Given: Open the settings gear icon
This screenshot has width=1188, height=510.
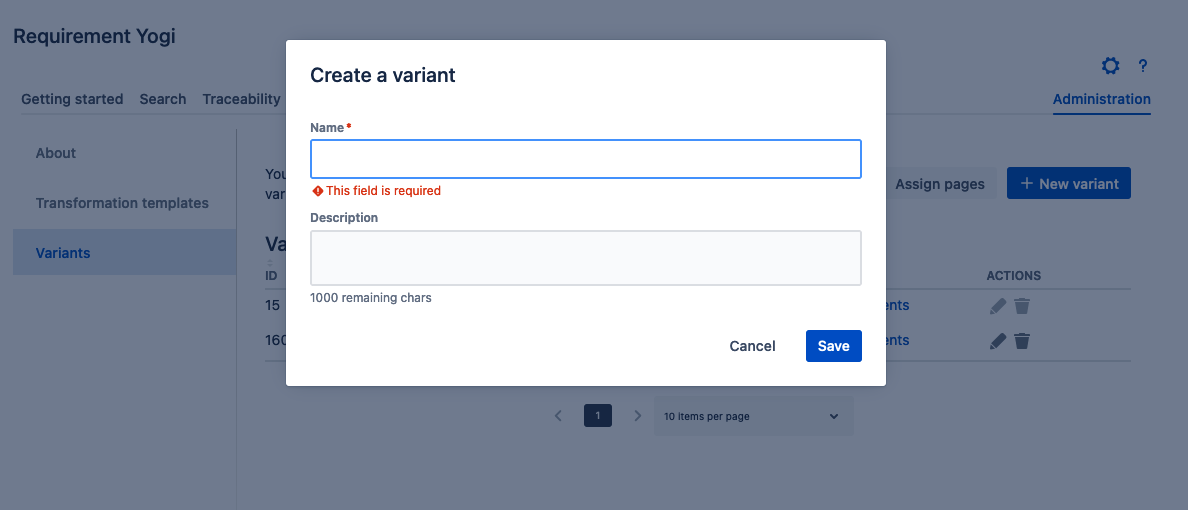Looking at the screenshot, I should pos(1110,66).
